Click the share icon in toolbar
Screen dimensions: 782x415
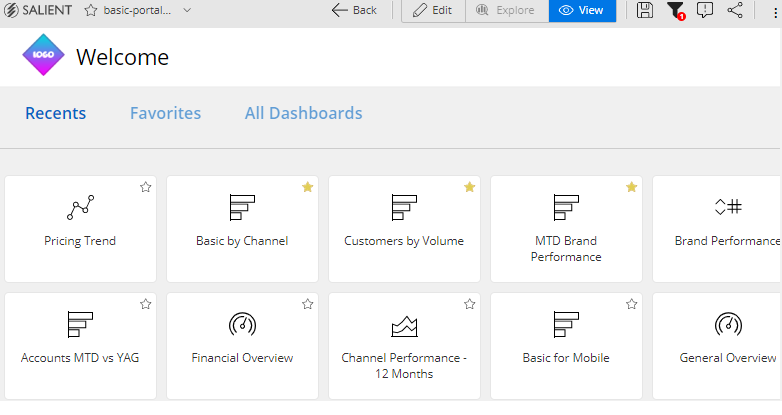(735, 10)
